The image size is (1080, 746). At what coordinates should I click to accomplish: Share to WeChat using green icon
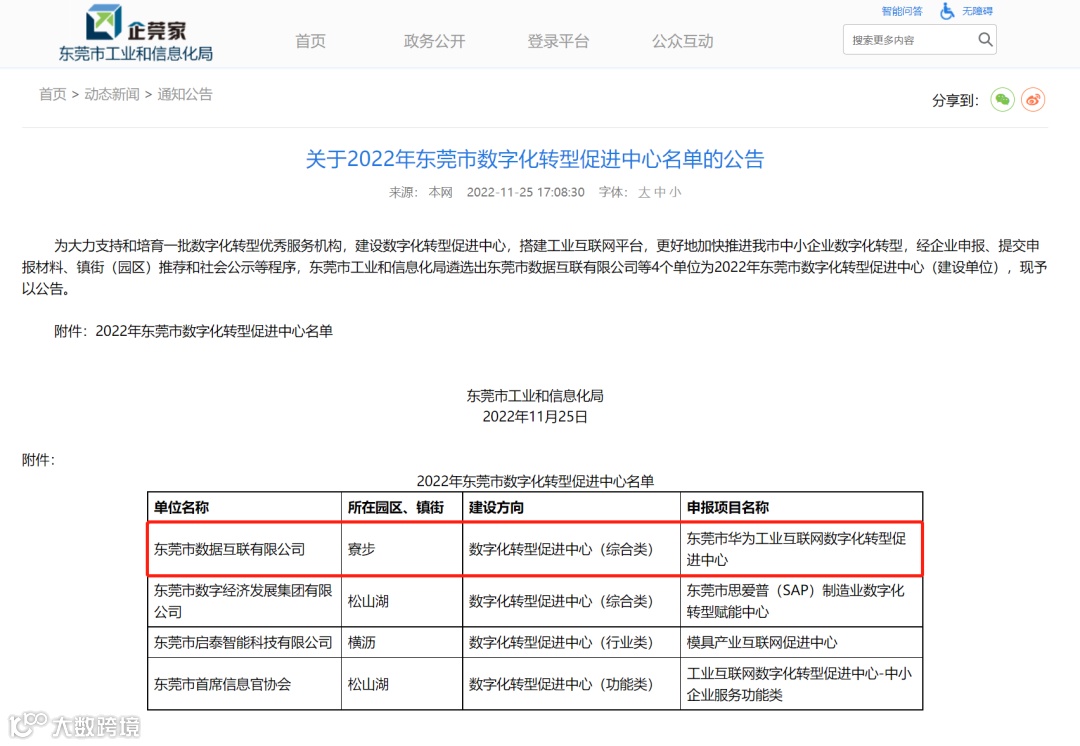coord(1002,100)
